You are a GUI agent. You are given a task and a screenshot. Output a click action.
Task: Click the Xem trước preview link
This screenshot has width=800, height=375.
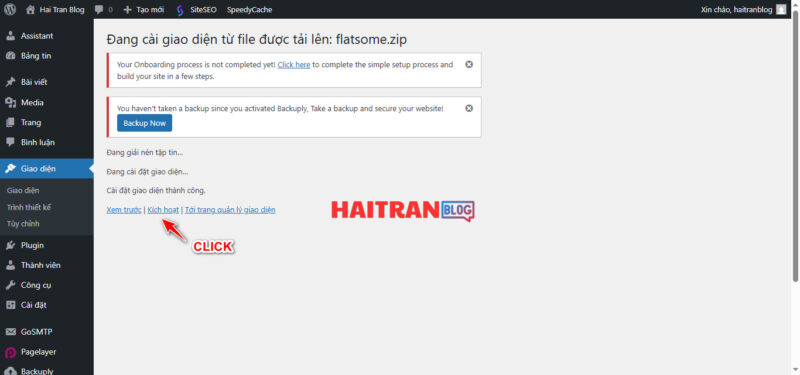124,210
